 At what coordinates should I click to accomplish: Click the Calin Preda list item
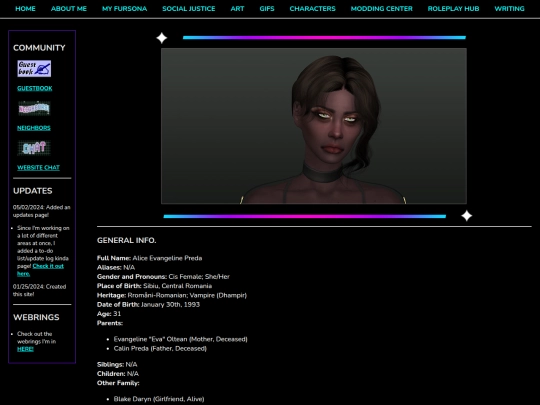pos(160,349)
